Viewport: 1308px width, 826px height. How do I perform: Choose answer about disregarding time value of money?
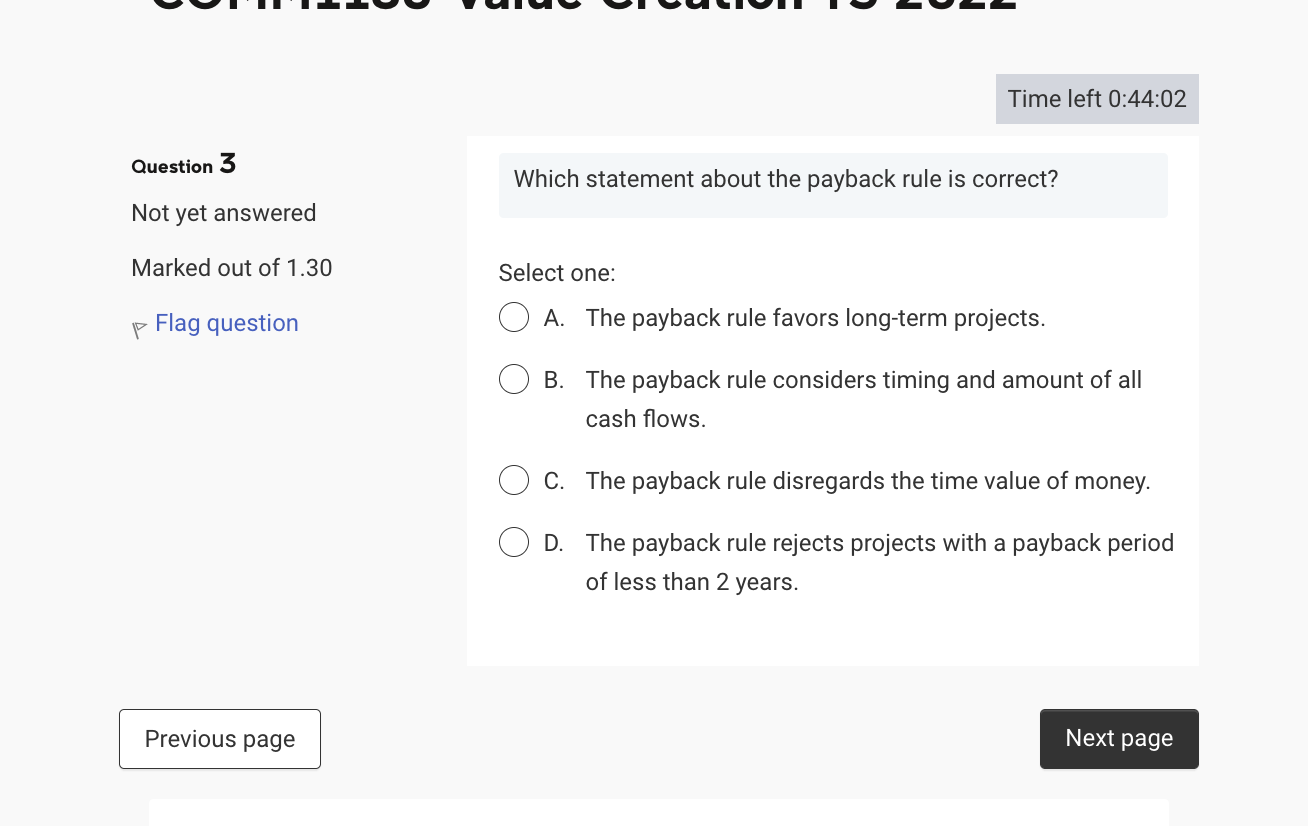point(868,481)
